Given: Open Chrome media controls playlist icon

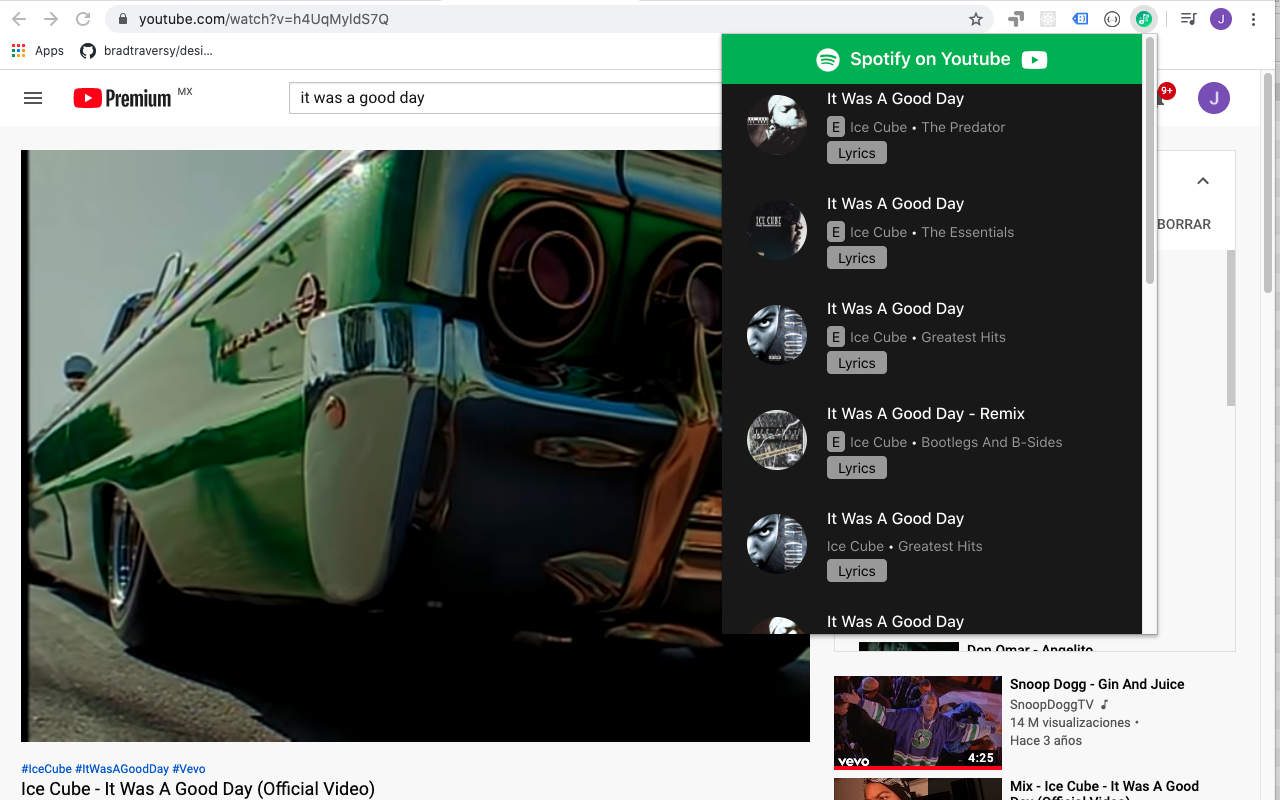Looking at the screenshot, I should (x=1188, y=19).
